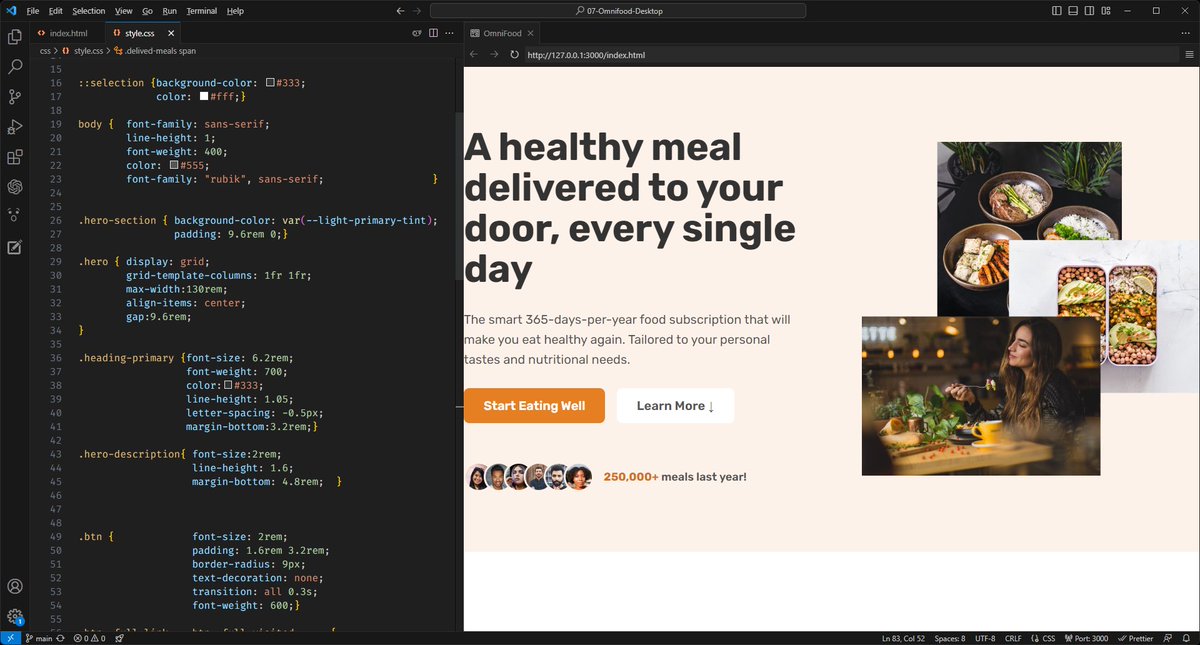Open the Terminal menu
The width and height of the screenshot is (1200, 645).
coord(201,11)
